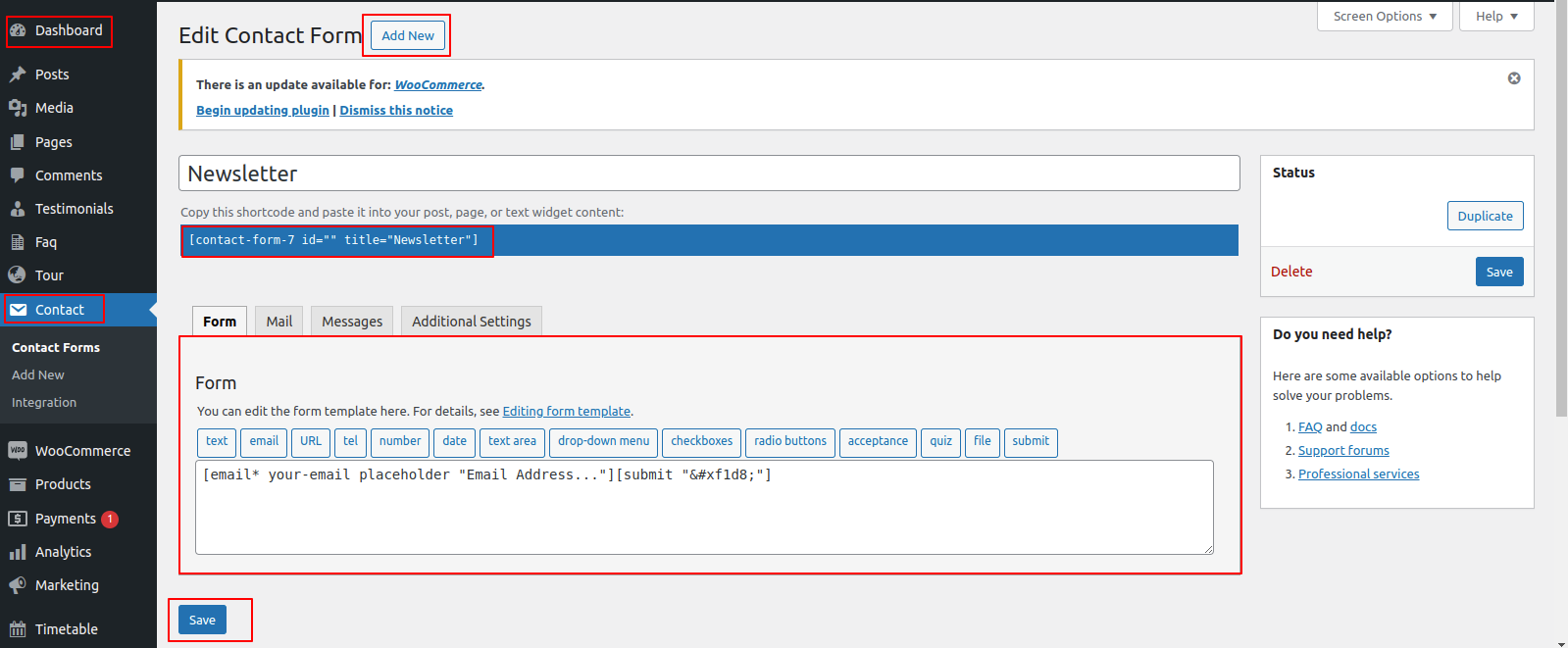The image size is (1568, 648).
Task: Insert a radio buttons form tag
Action: pyautogui.click(x=789, y=441)
